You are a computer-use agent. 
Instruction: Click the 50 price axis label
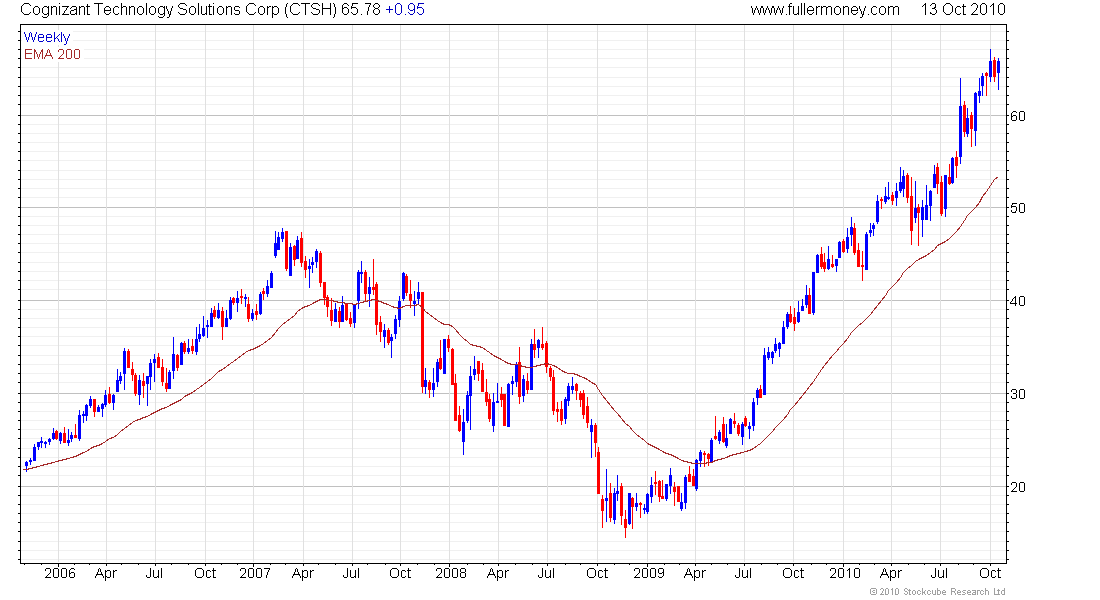coord(1017,208)
